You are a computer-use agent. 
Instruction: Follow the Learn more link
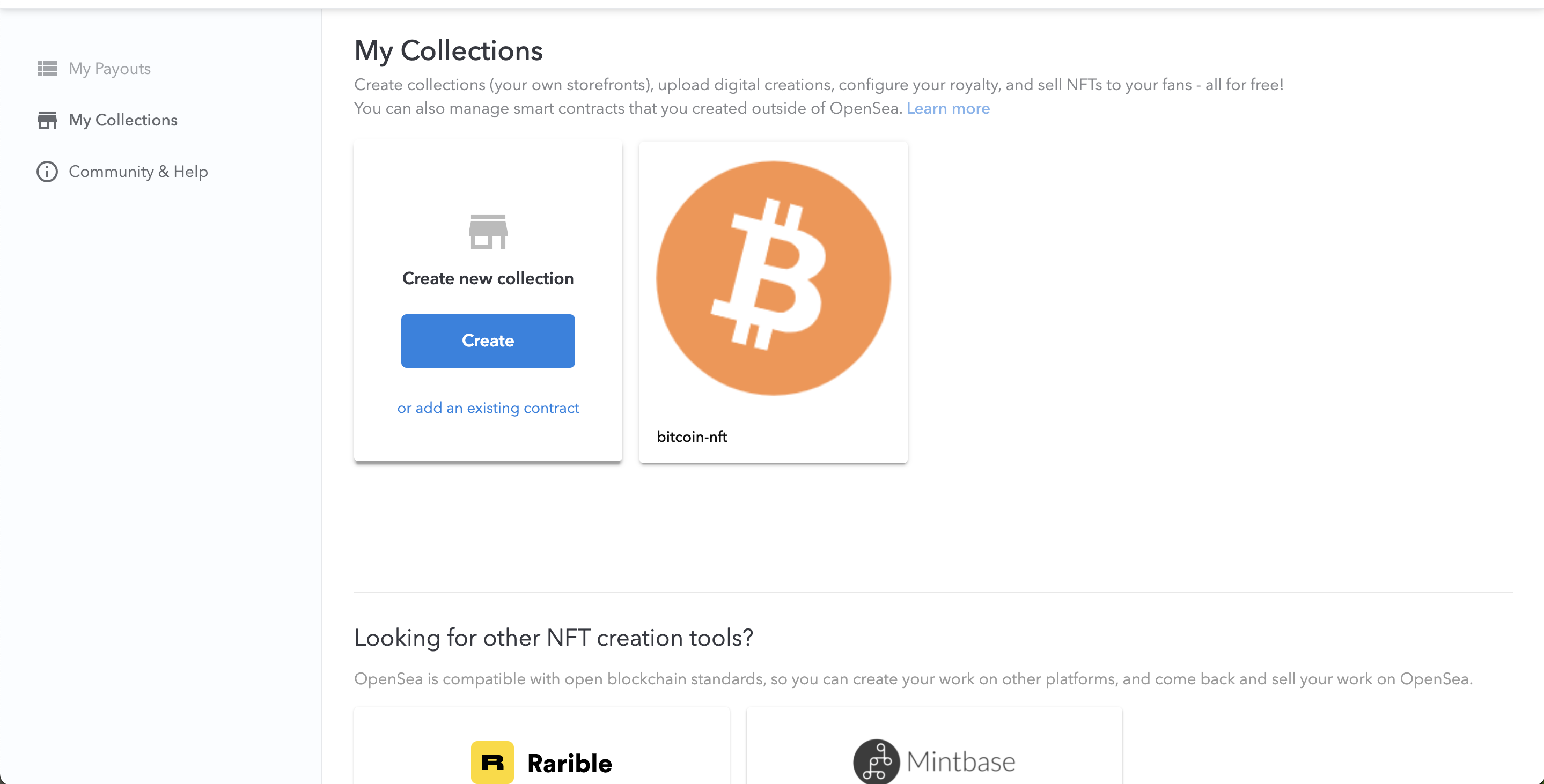click(947, 108)
